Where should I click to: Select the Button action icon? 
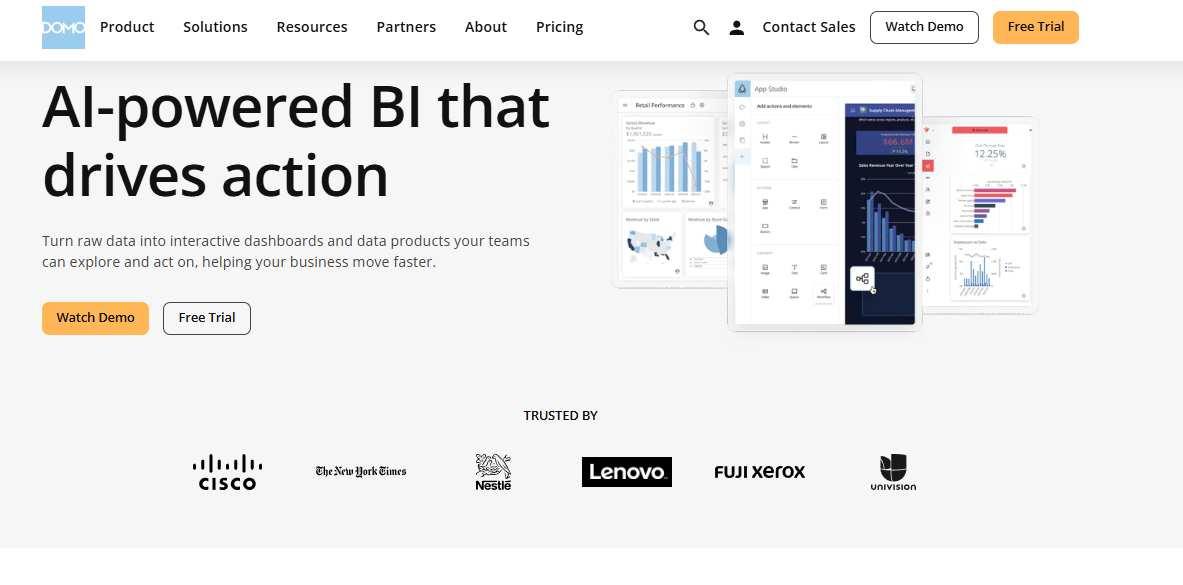point(765,226)
